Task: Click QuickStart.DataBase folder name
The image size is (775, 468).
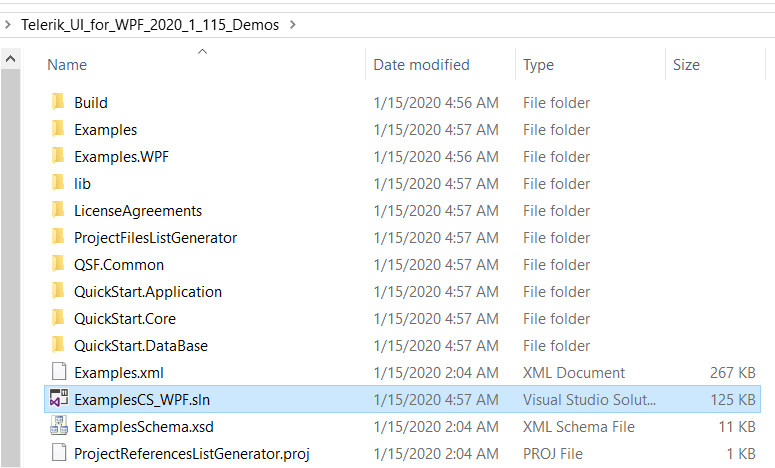Action: coord(141,346)
